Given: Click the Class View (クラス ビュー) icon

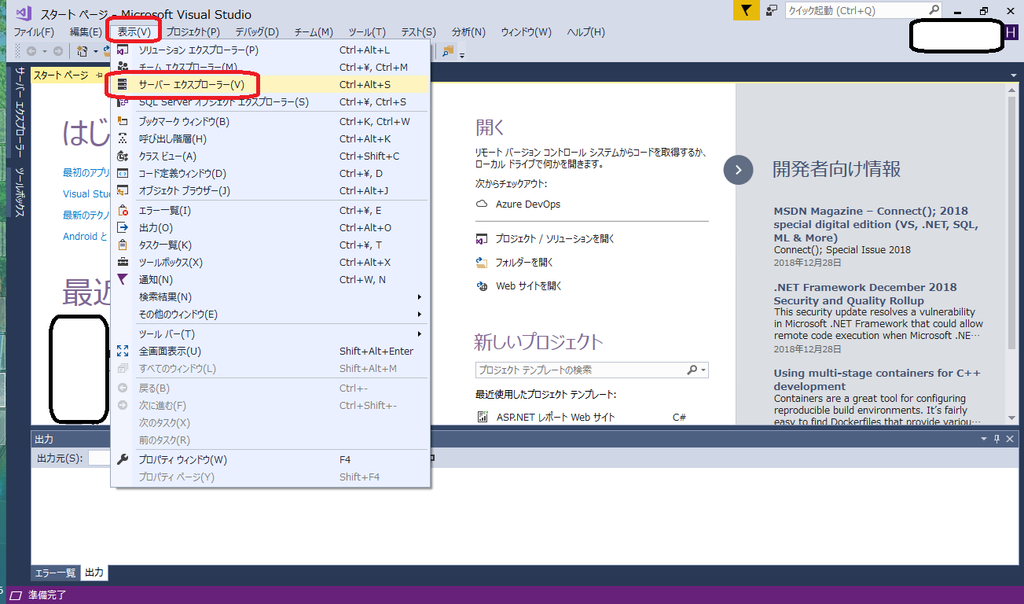Looking at the screenshot, I should pos(122,156).
